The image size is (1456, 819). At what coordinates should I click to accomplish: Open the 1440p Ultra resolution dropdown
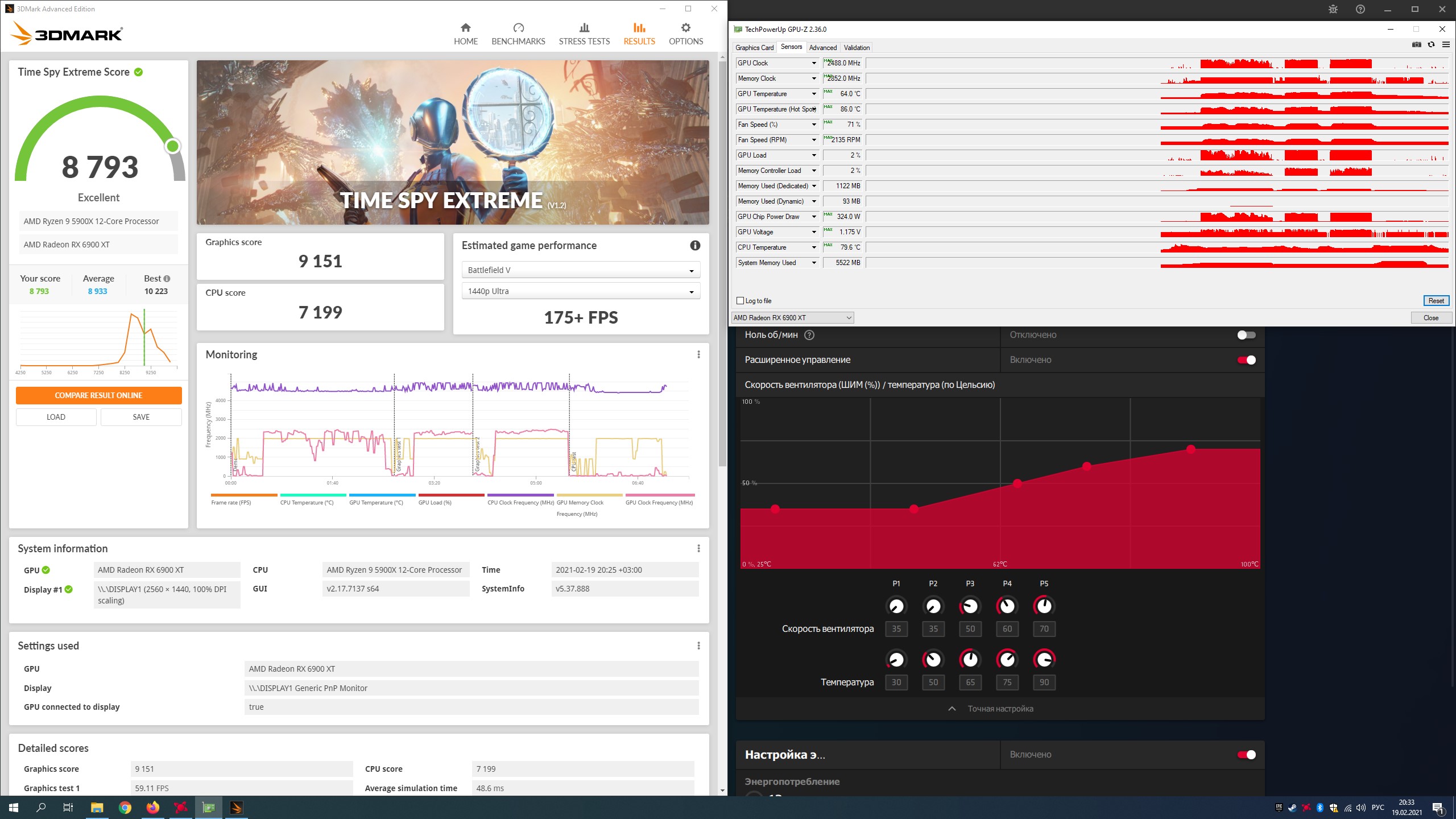[x=580, y=291]
